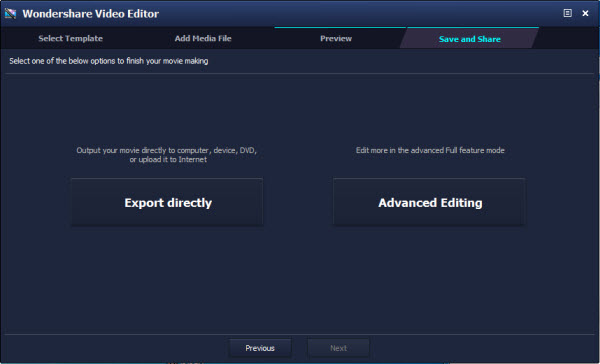Open the Preview tab
The image size is (600, 364).
point(336,38)
